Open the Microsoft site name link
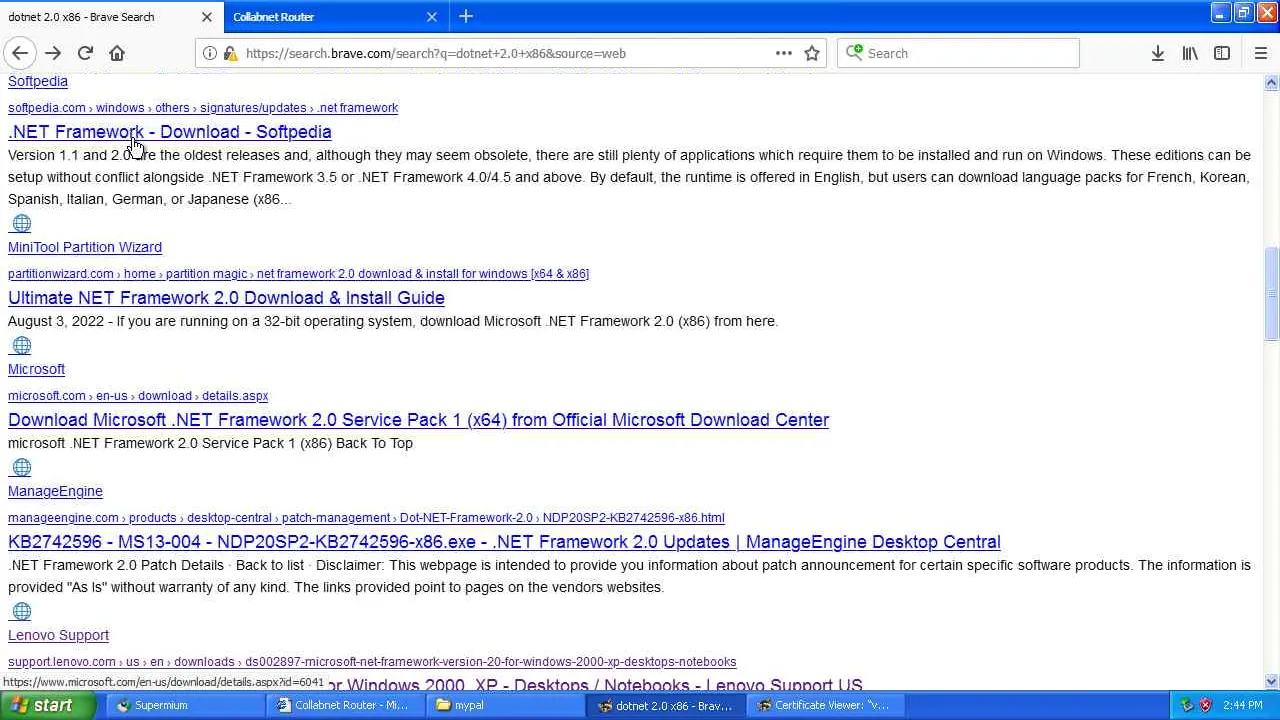 pos(36,369)
